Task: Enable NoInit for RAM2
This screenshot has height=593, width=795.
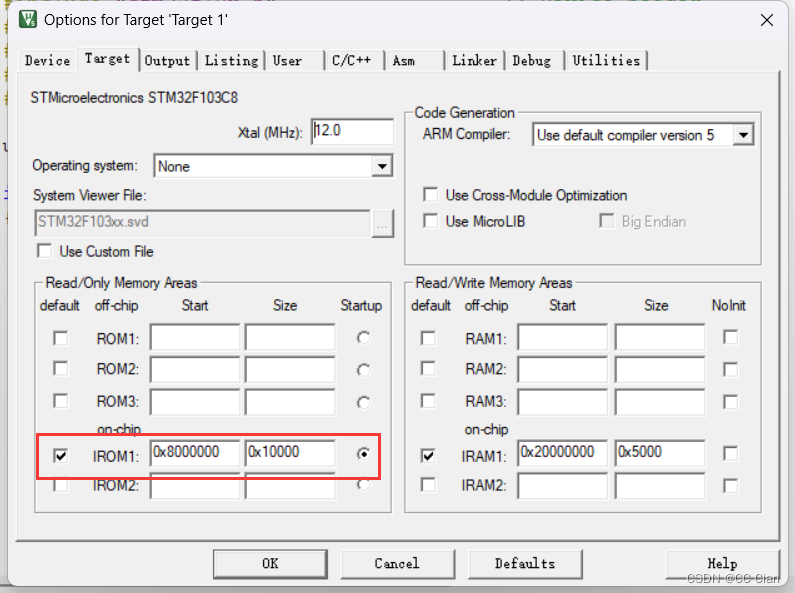Action: [731, 369]
